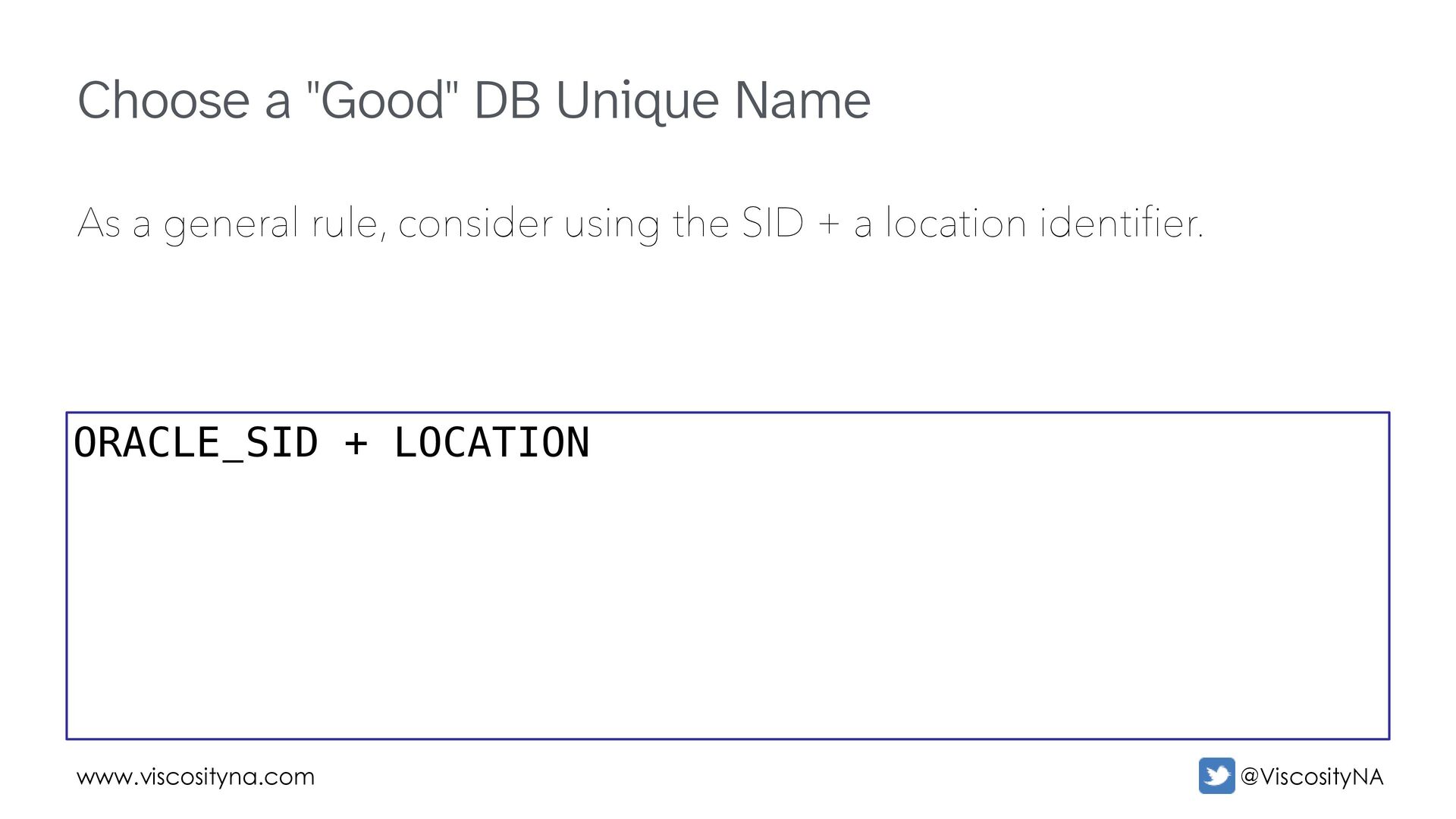
Task: Click the word "Unique" in the title
Action: pyautogui.click(x=637, y=102)
